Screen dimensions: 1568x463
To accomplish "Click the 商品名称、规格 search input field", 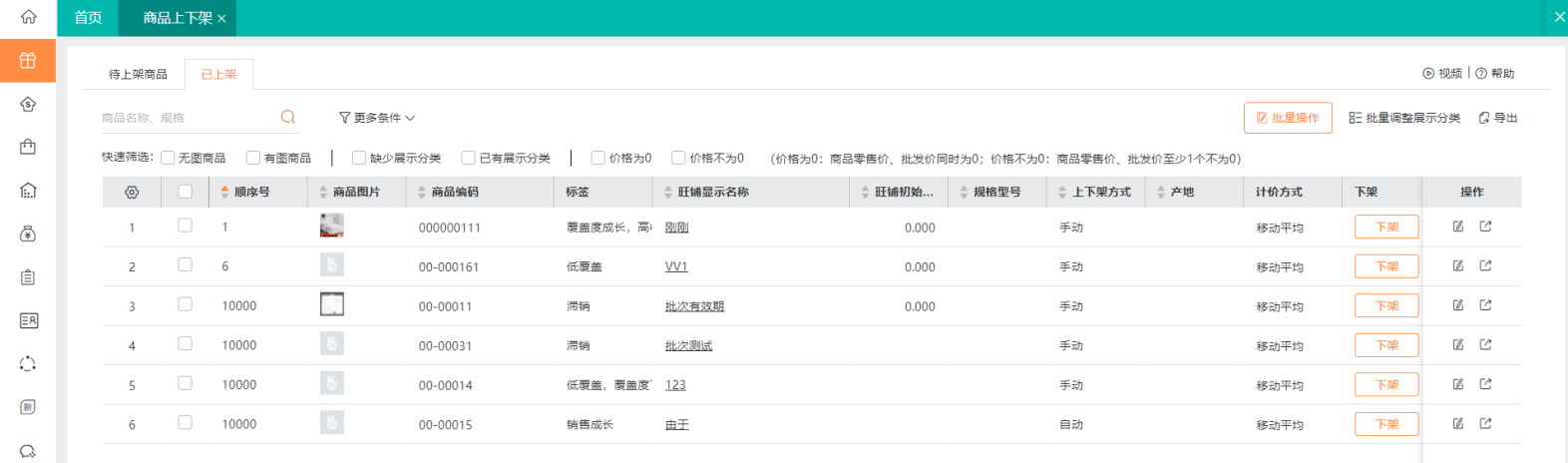I will 185,118.
